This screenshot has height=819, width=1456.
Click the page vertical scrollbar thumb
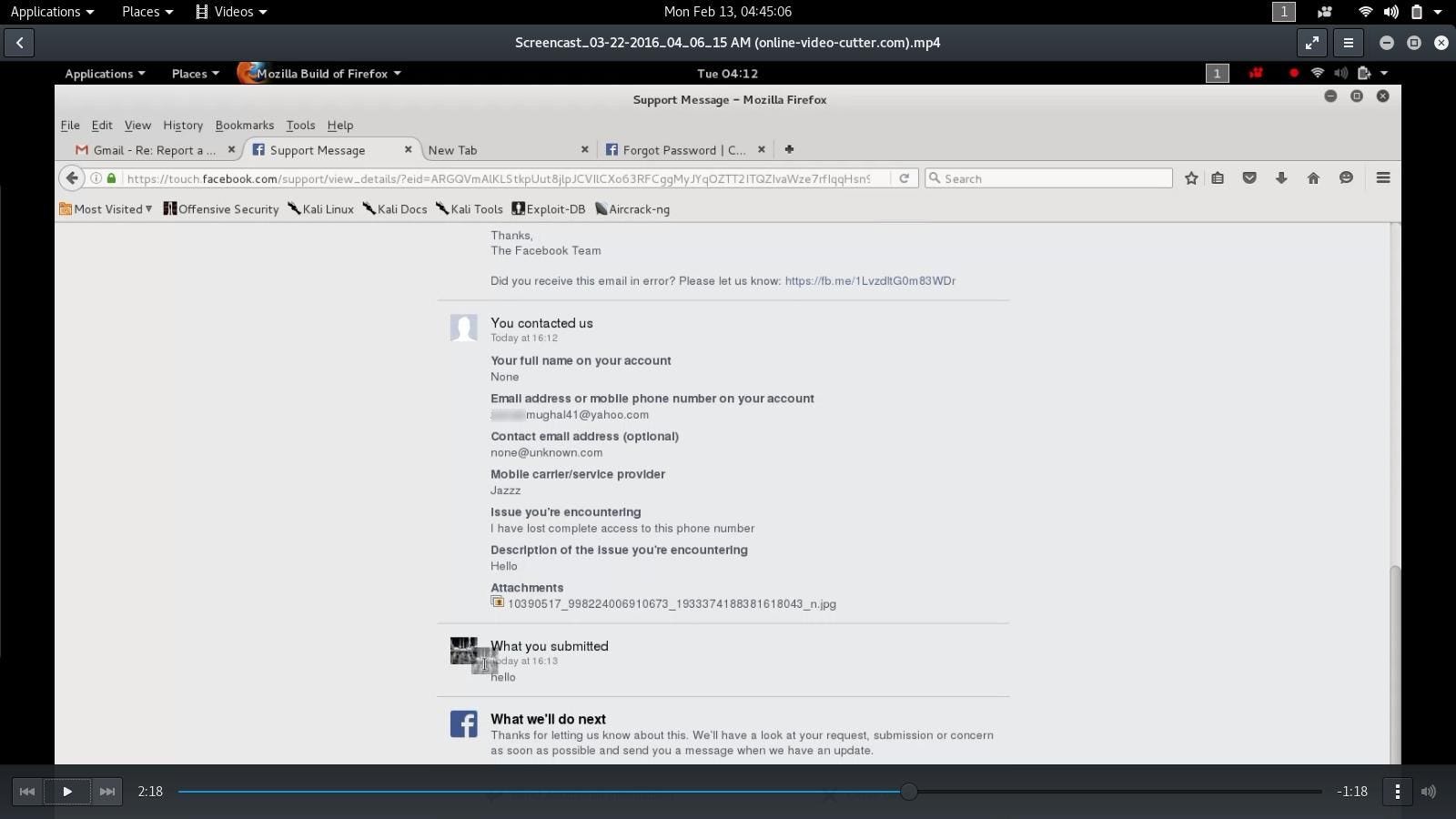(x=1395, y=664)
